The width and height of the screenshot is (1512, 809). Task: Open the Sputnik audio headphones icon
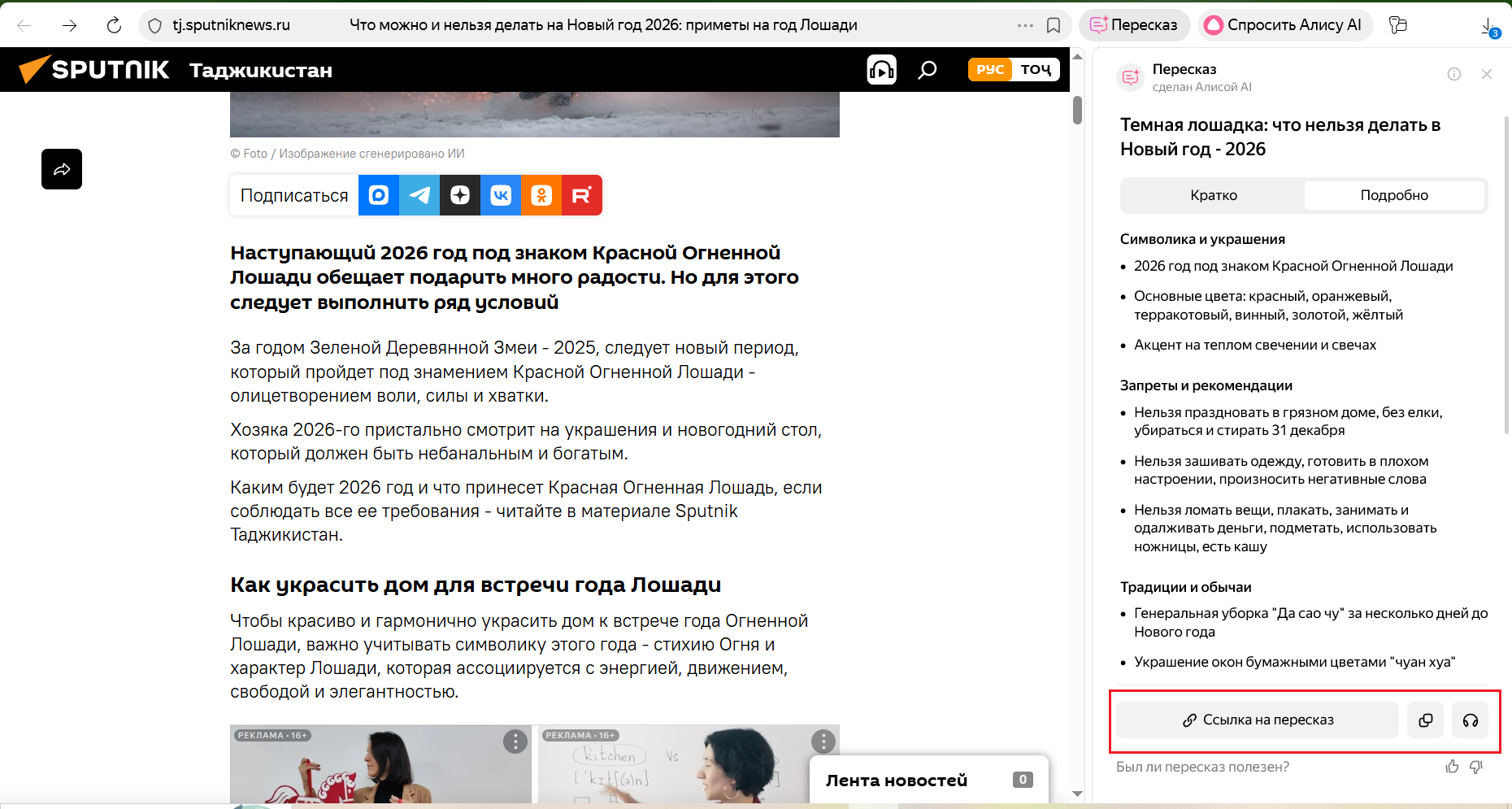[881, 70]
